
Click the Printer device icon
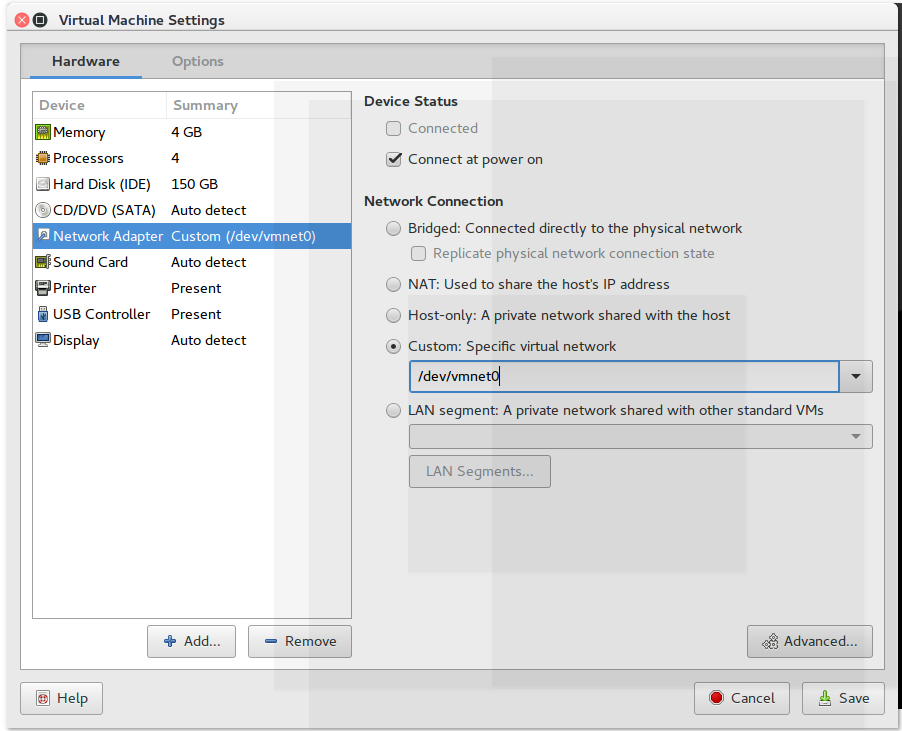(43, 288)
